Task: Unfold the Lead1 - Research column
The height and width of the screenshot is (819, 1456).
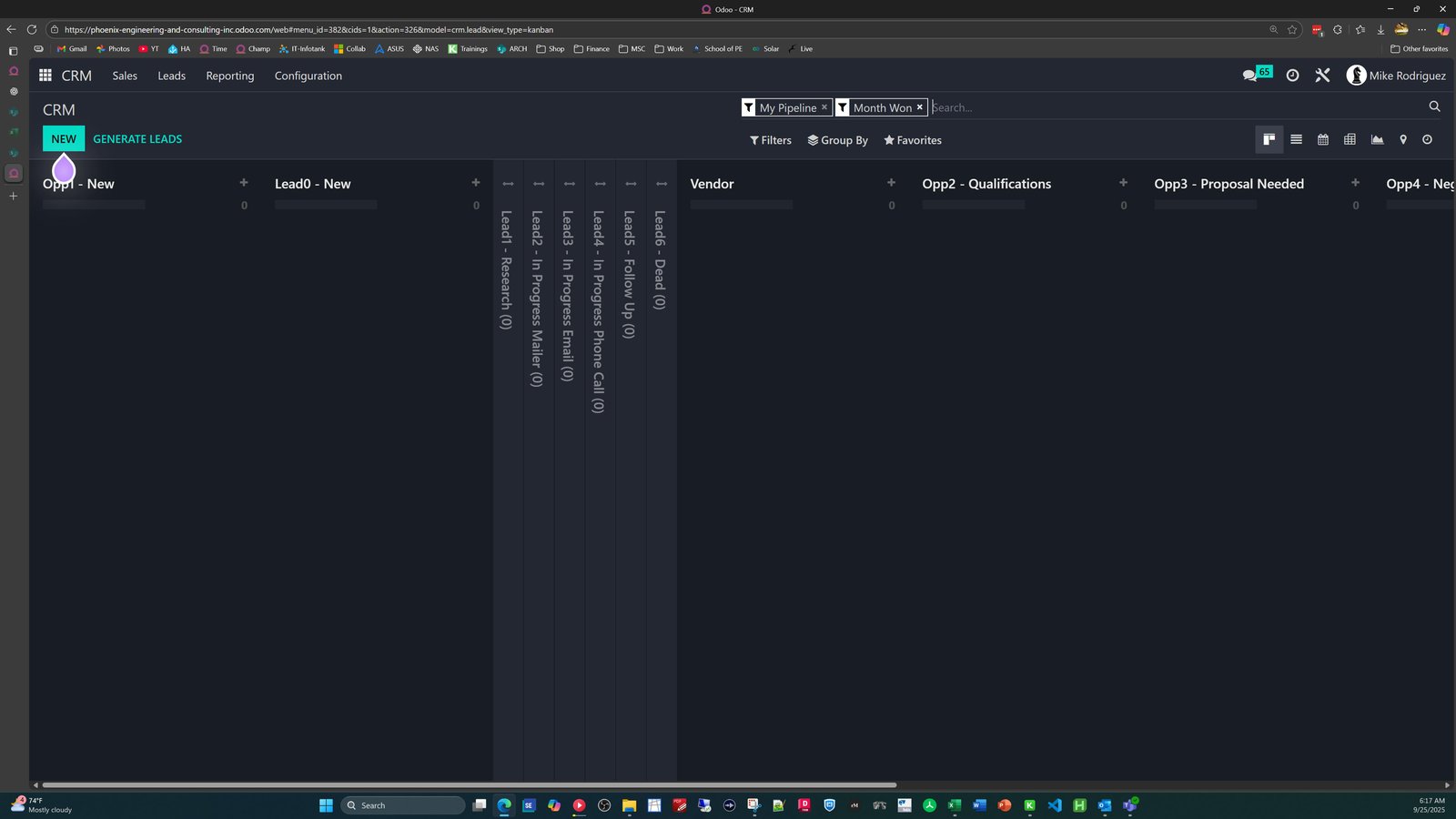Action: (508, 184)
